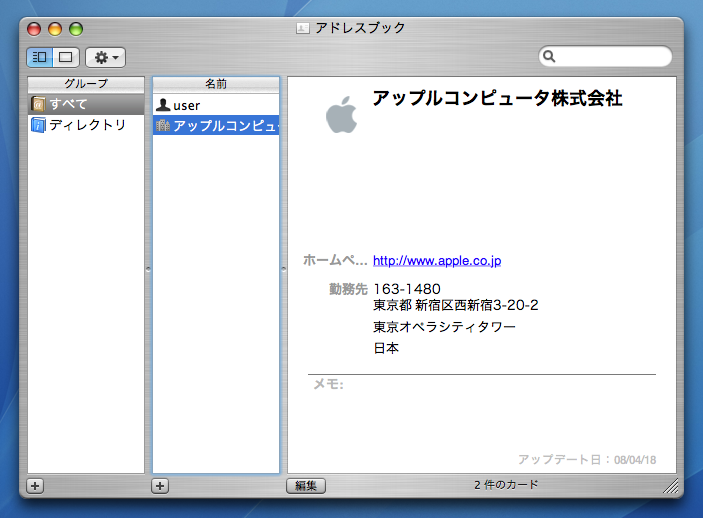The image size is (703, 518).
Task: Add a new group with plus button
Action: coord(35,486)
